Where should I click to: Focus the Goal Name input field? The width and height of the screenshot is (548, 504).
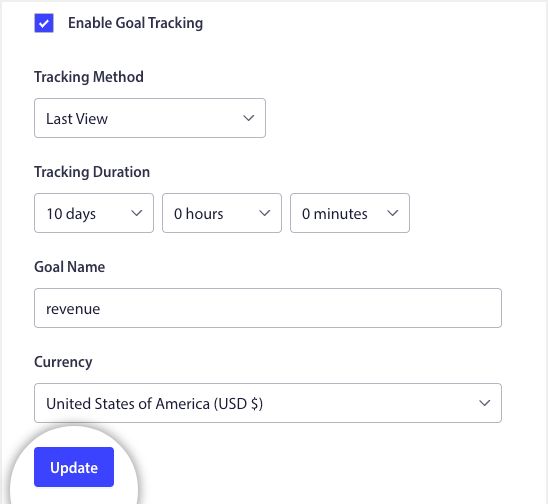tap(268, 308)
